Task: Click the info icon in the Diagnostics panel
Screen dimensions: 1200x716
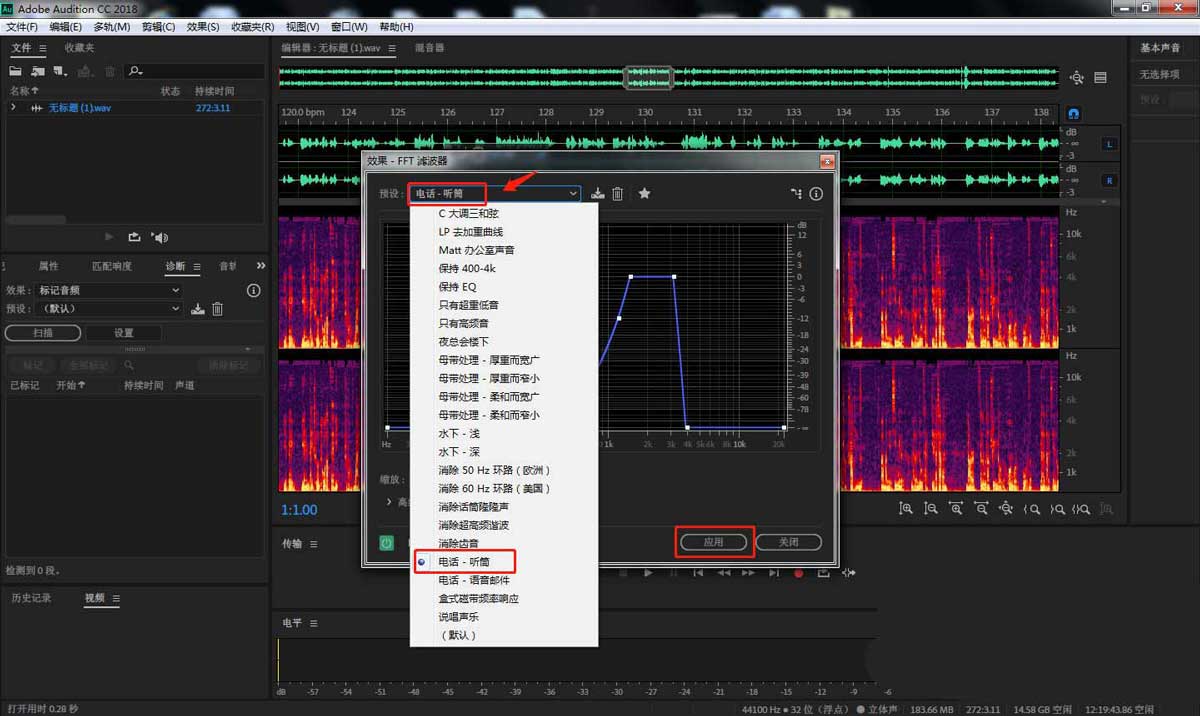Action: [253, 290]
